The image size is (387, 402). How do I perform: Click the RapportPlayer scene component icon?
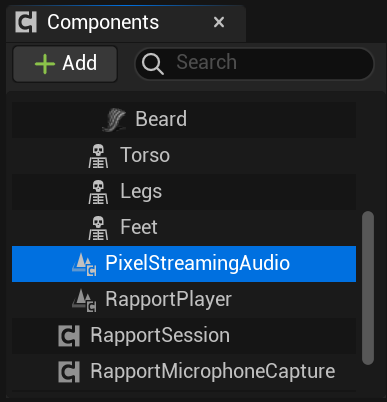click(84, 300)
